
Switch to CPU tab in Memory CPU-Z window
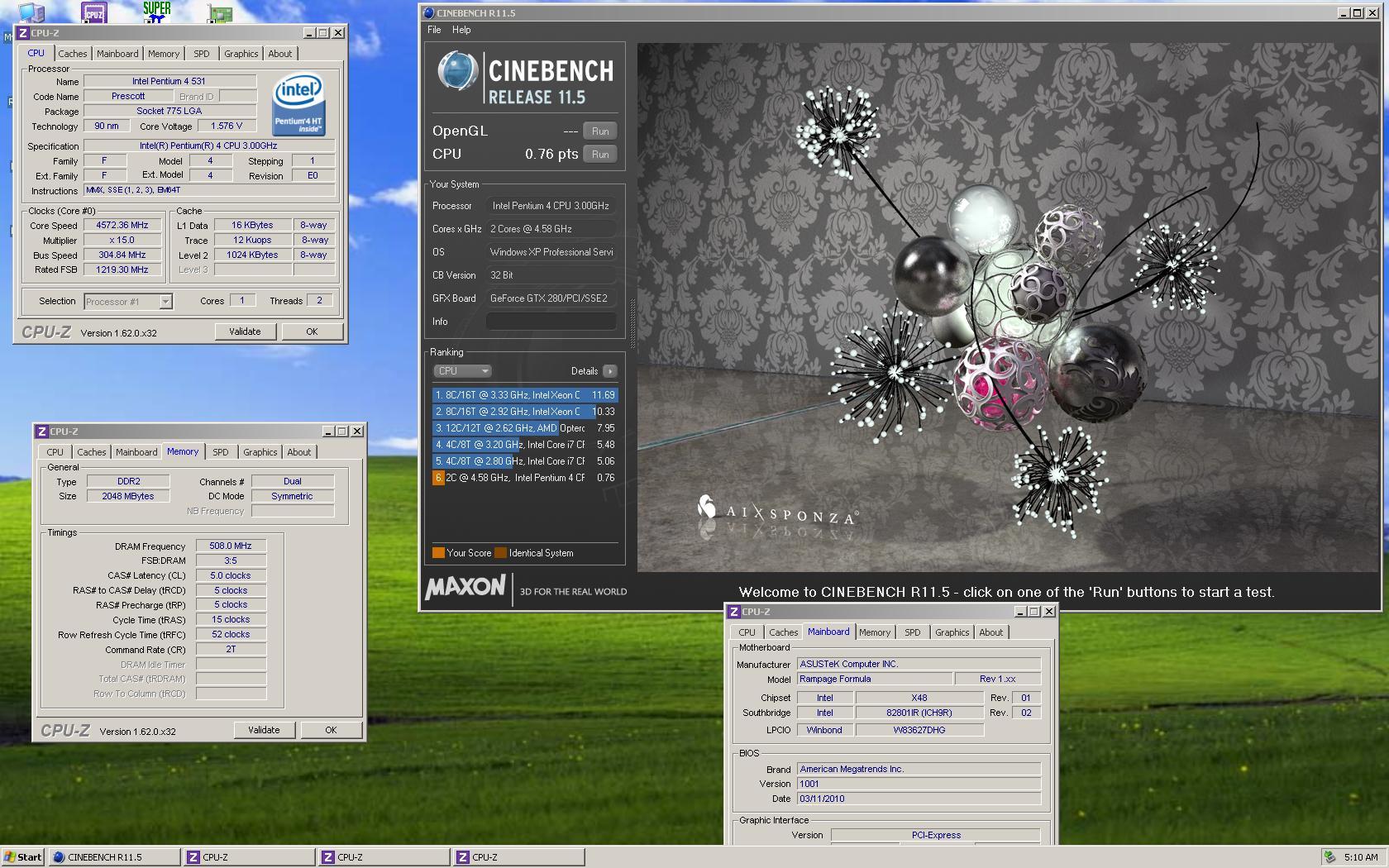click(x=55, y=452)
